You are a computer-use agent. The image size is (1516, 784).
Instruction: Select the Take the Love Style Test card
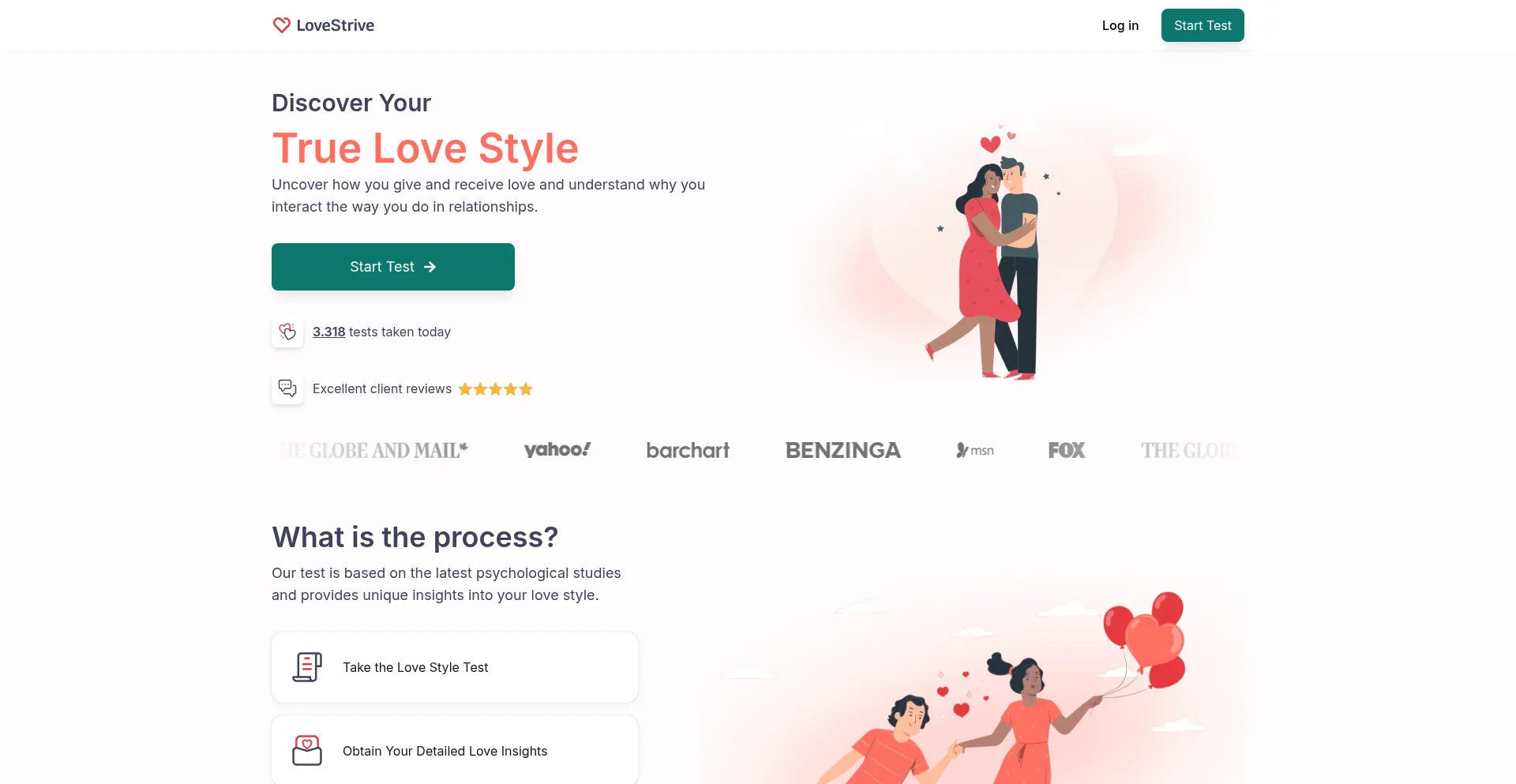pyautogui.click(x=454, y=667)
